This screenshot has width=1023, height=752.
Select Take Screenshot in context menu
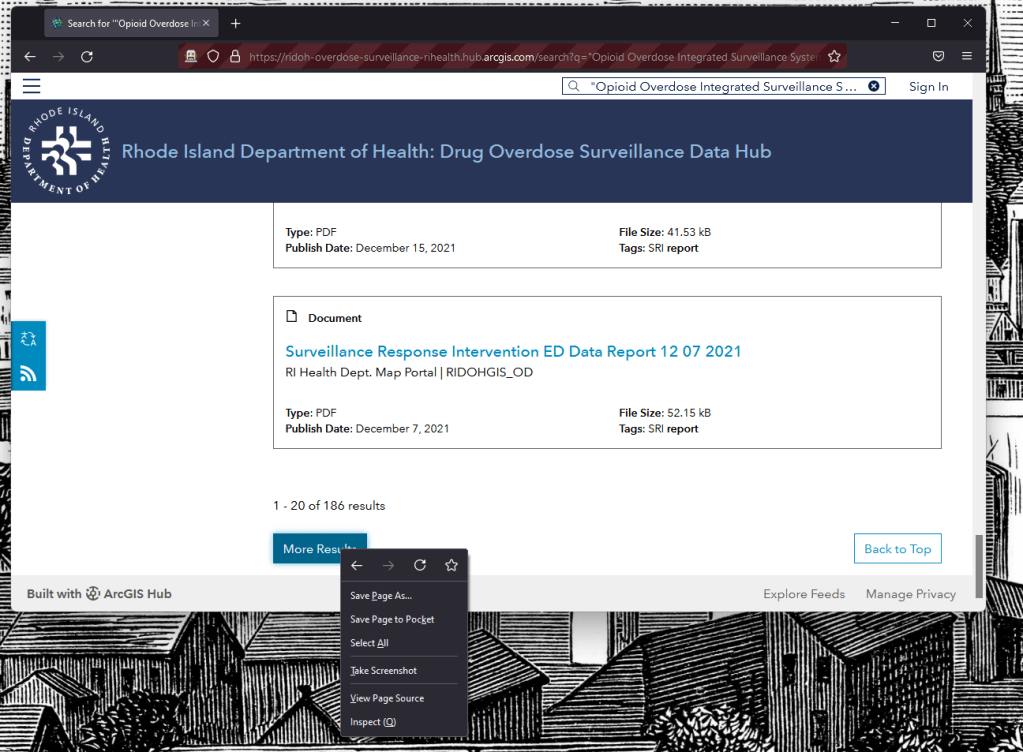coord(383,671)
